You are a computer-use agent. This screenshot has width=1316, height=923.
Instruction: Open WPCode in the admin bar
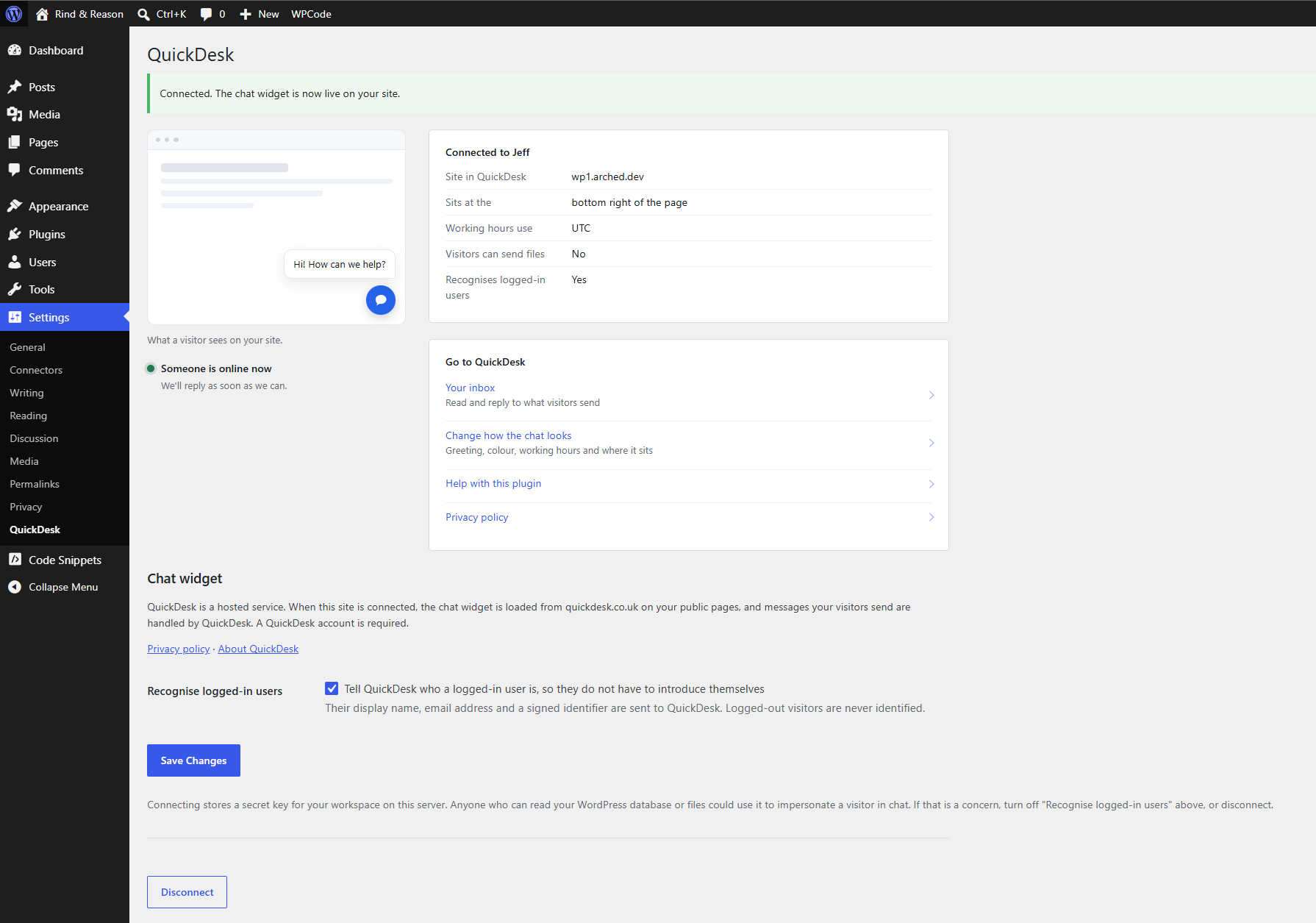[x=311, y=14]
